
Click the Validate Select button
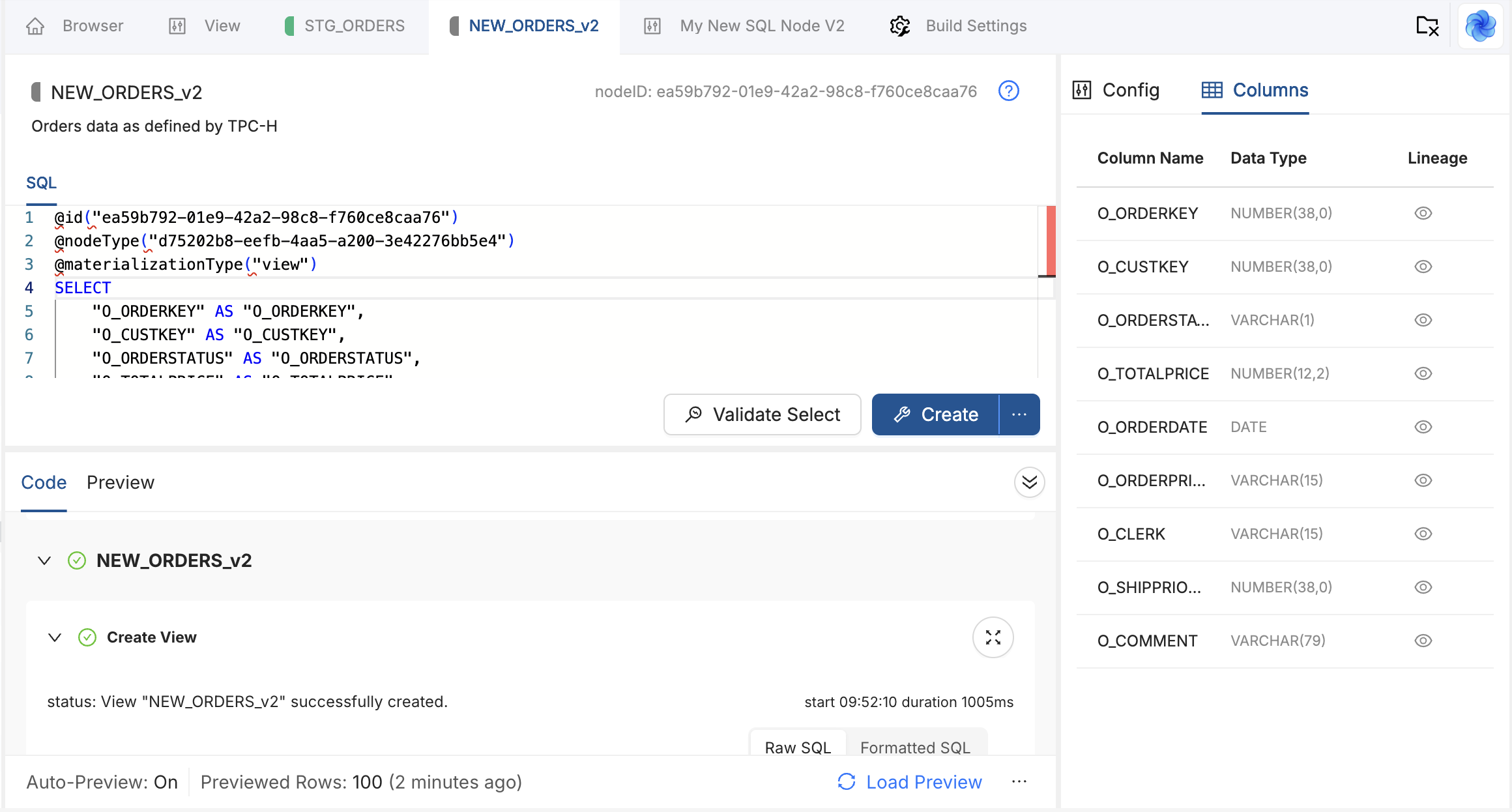click(x=762, y=414)
